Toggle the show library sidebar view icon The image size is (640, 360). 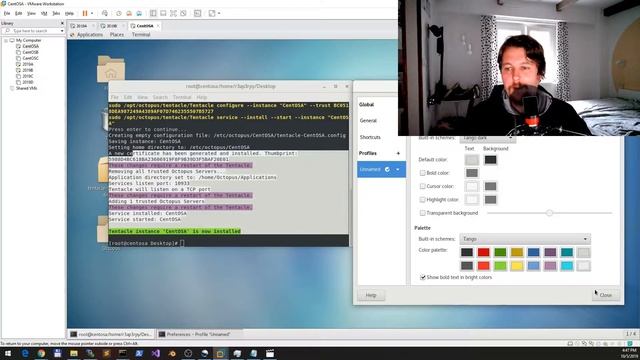pyautogui.click(x=153, y=13)
